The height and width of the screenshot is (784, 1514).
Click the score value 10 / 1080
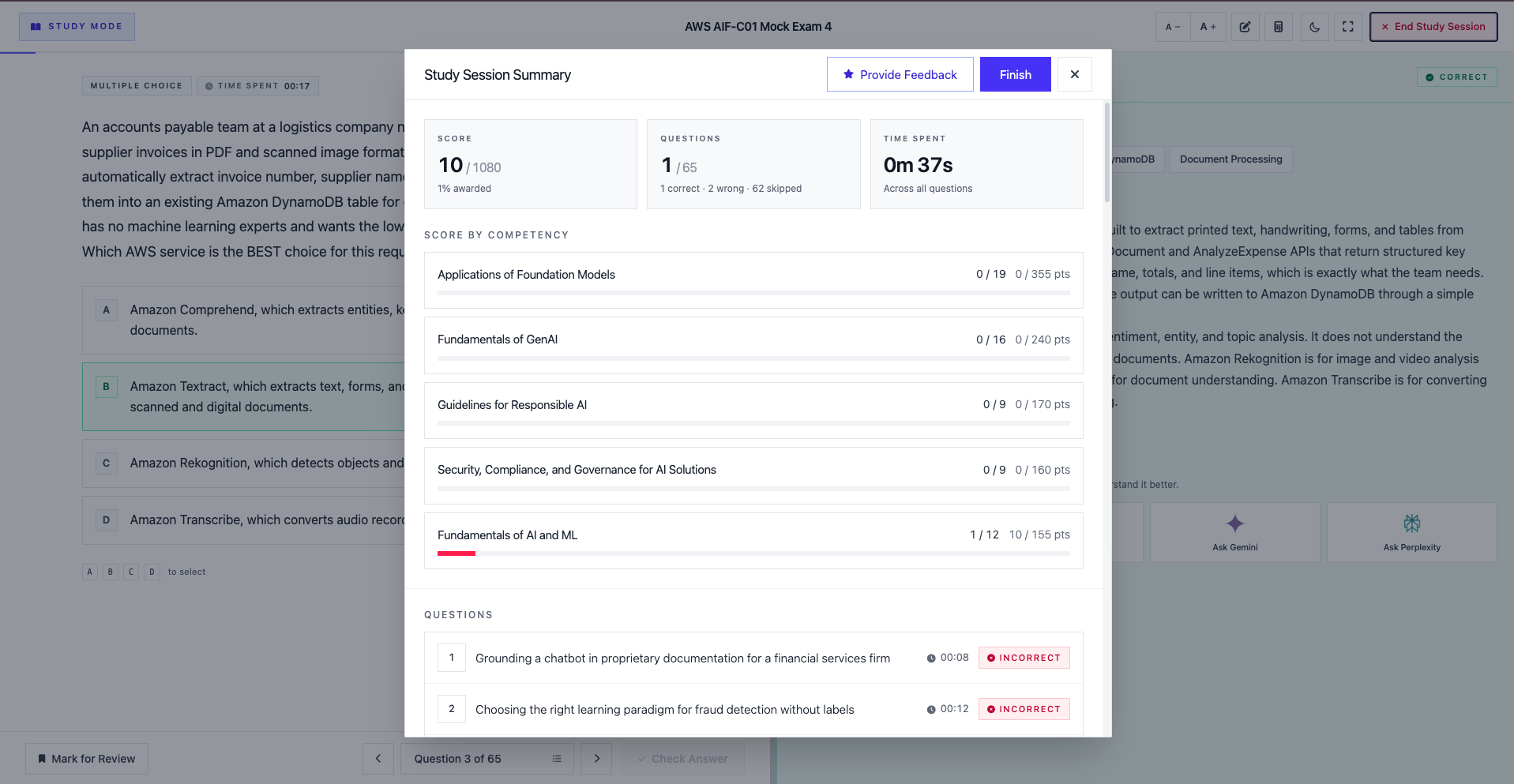pyautogui.click(x=470, y=166)
